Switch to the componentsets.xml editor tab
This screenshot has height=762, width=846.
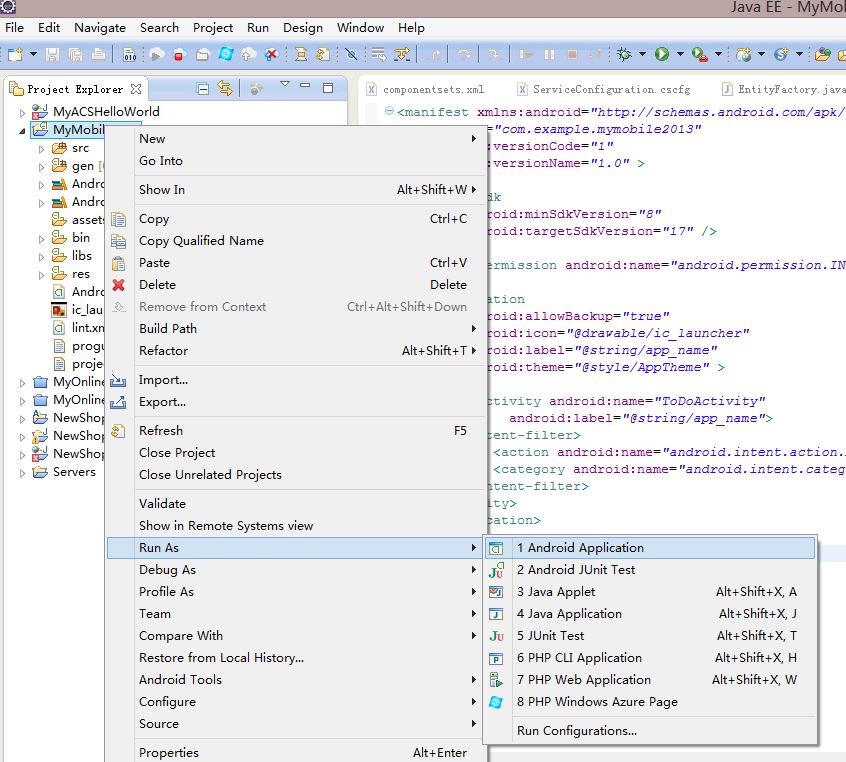pos(432,89)
